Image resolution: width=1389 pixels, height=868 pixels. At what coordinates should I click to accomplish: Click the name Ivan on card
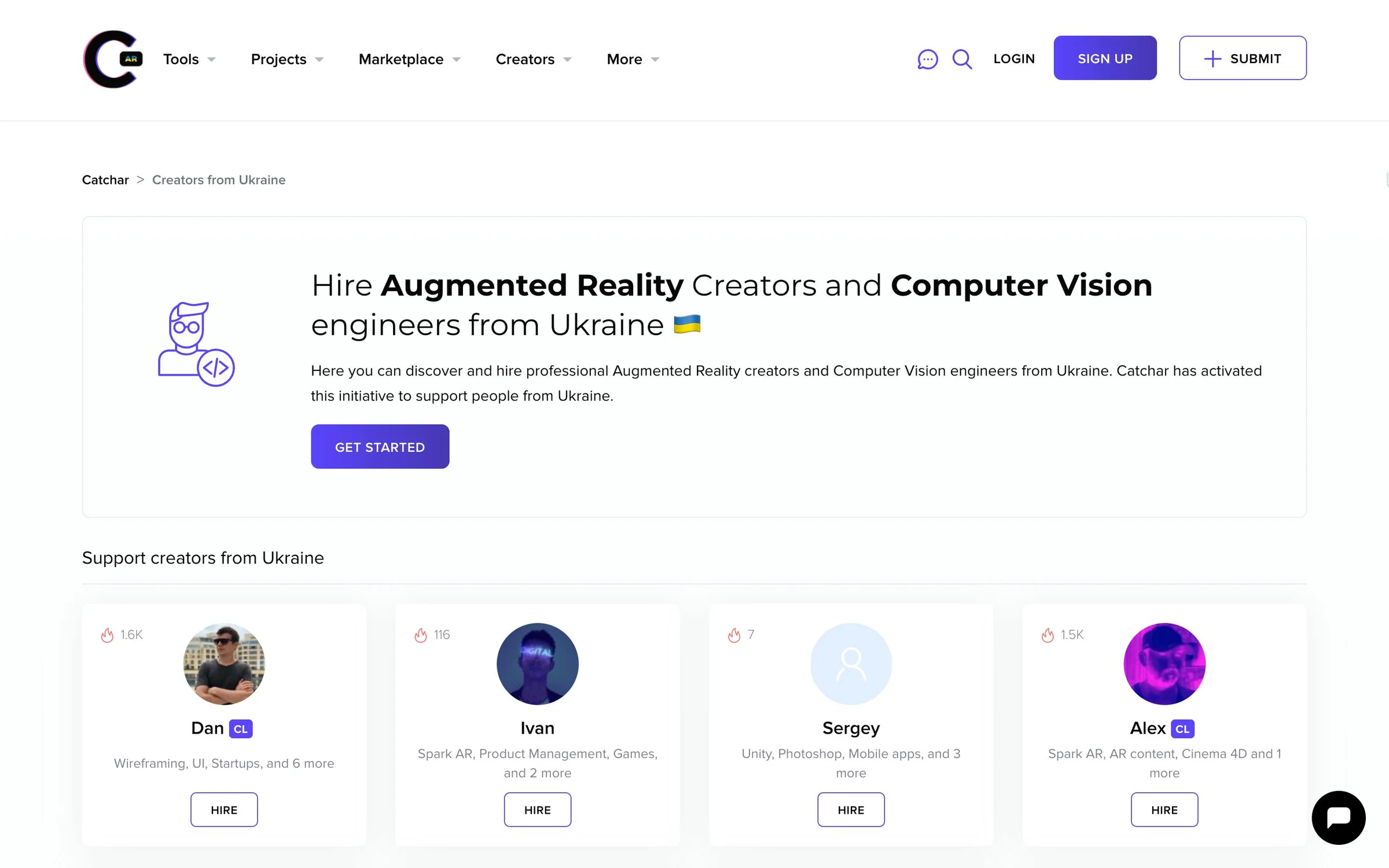[537, 728]
